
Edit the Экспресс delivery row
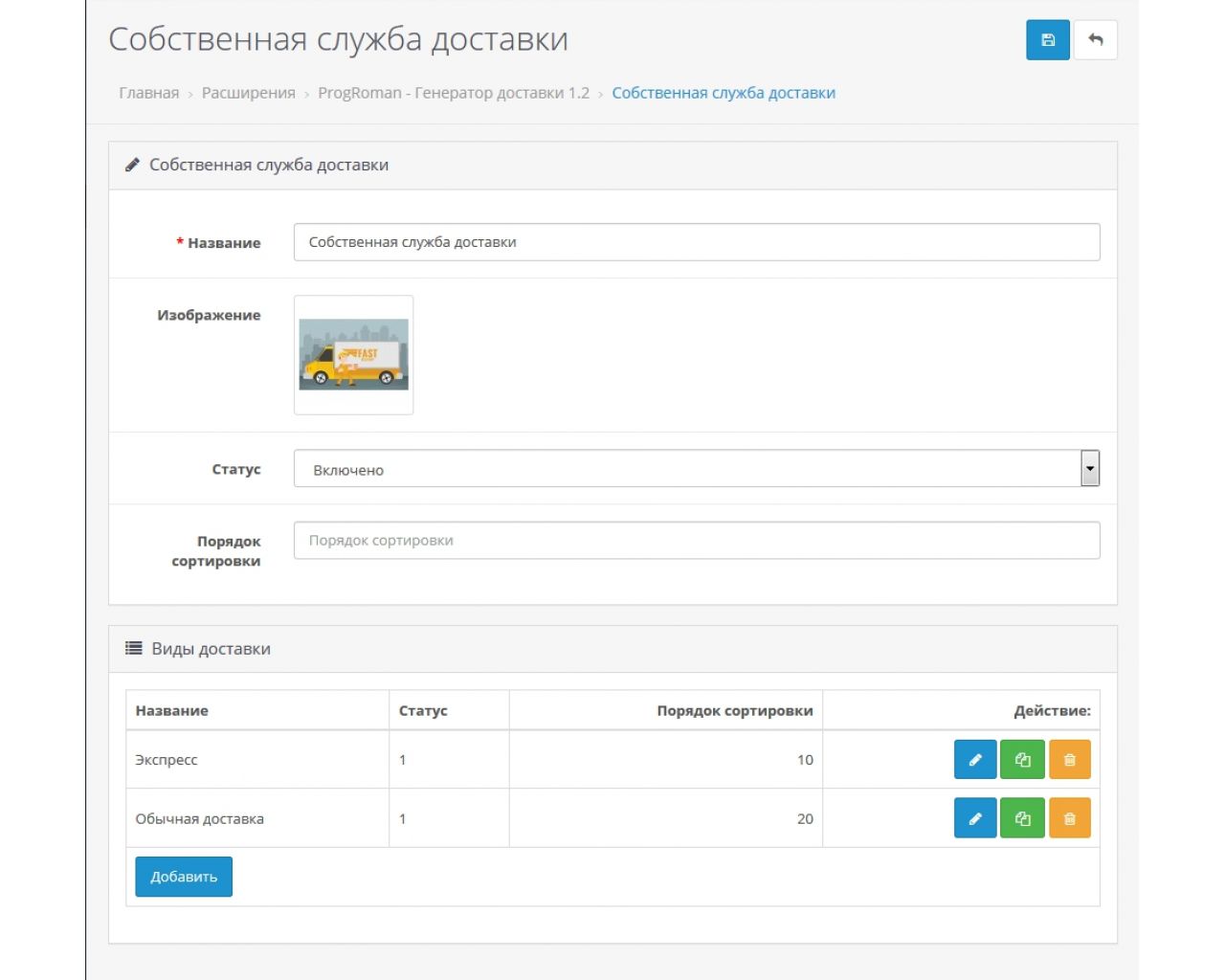tap(975, 760)
